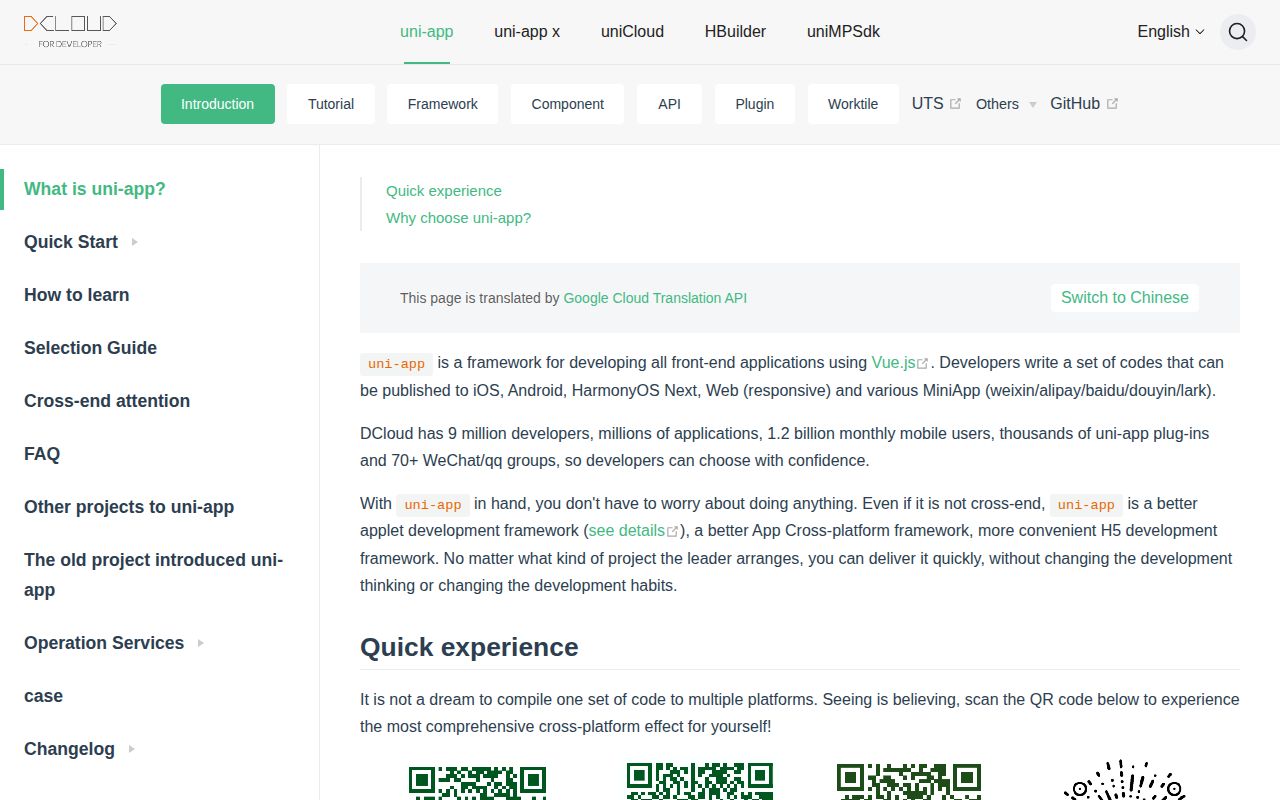This screenshot has height=800, width=1280.
Task: Switch to uni-app x tab
Action: pyautogui.click(x=527, y=32)
